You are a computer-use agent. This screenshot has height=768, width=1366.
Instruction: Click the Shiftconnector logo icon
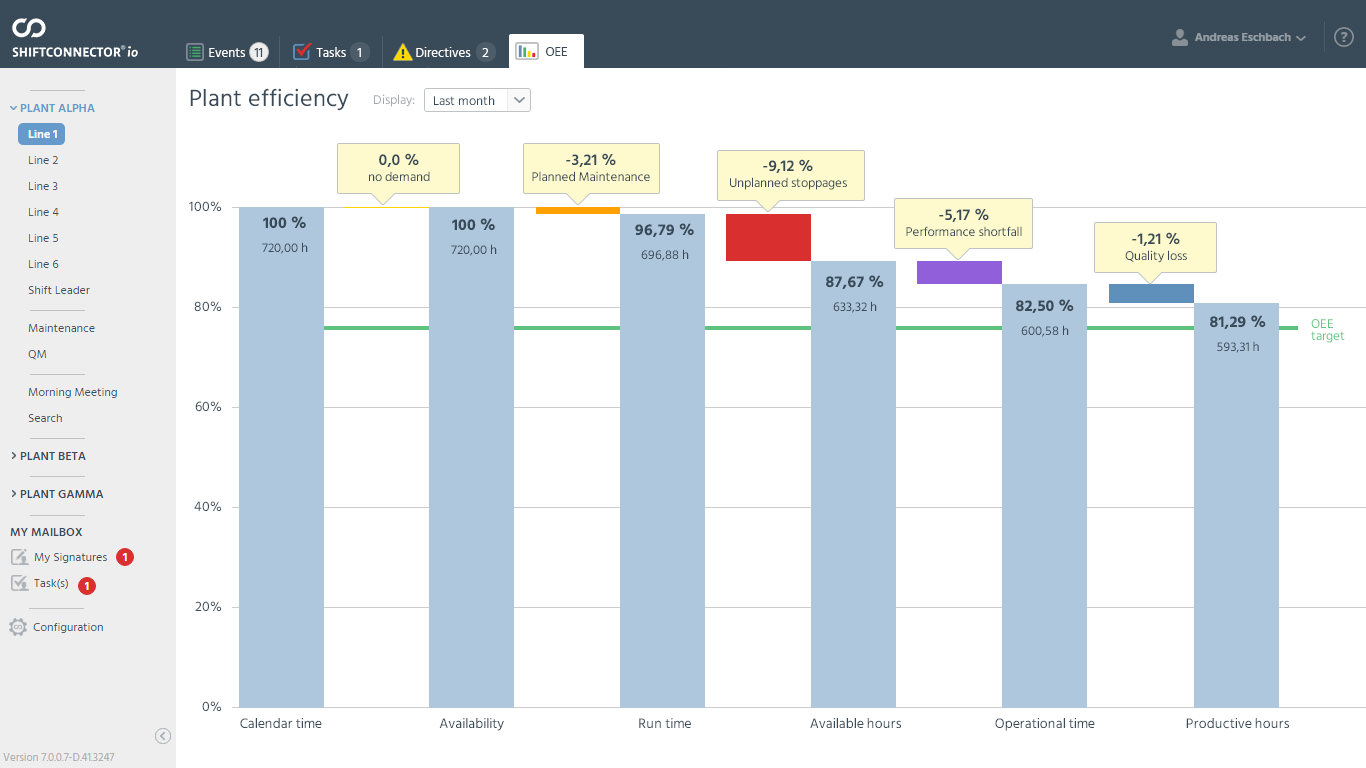tap(29, 28)
